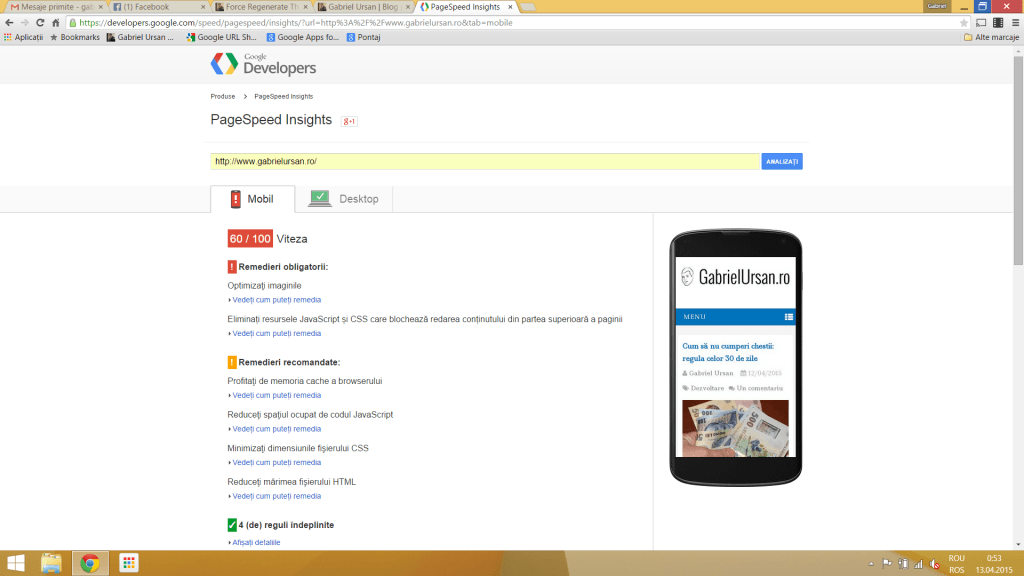The width and height of the screenshot is (1024, 576).
Task: Click the Gabriel profile button in title bar
Action: (936, 6)
